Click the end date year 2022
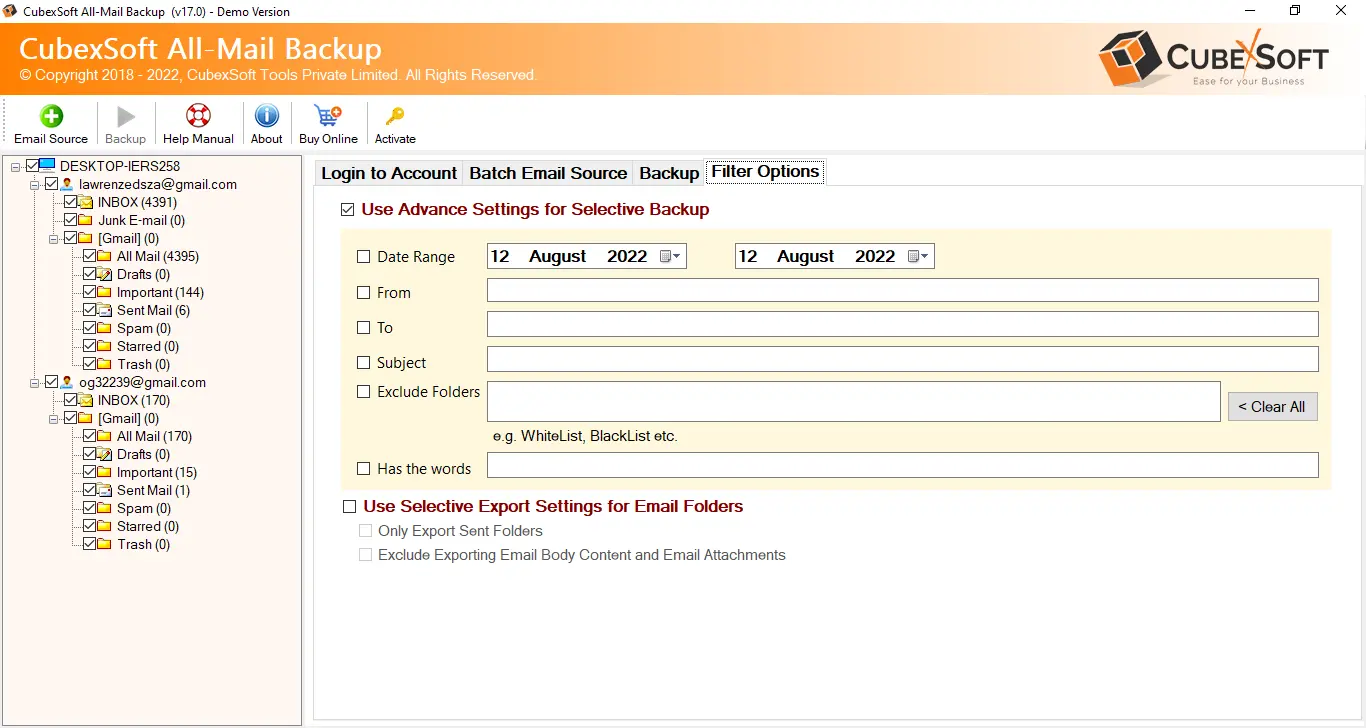The height and width of the screenshot is (728, 1366). click(875, 257)
